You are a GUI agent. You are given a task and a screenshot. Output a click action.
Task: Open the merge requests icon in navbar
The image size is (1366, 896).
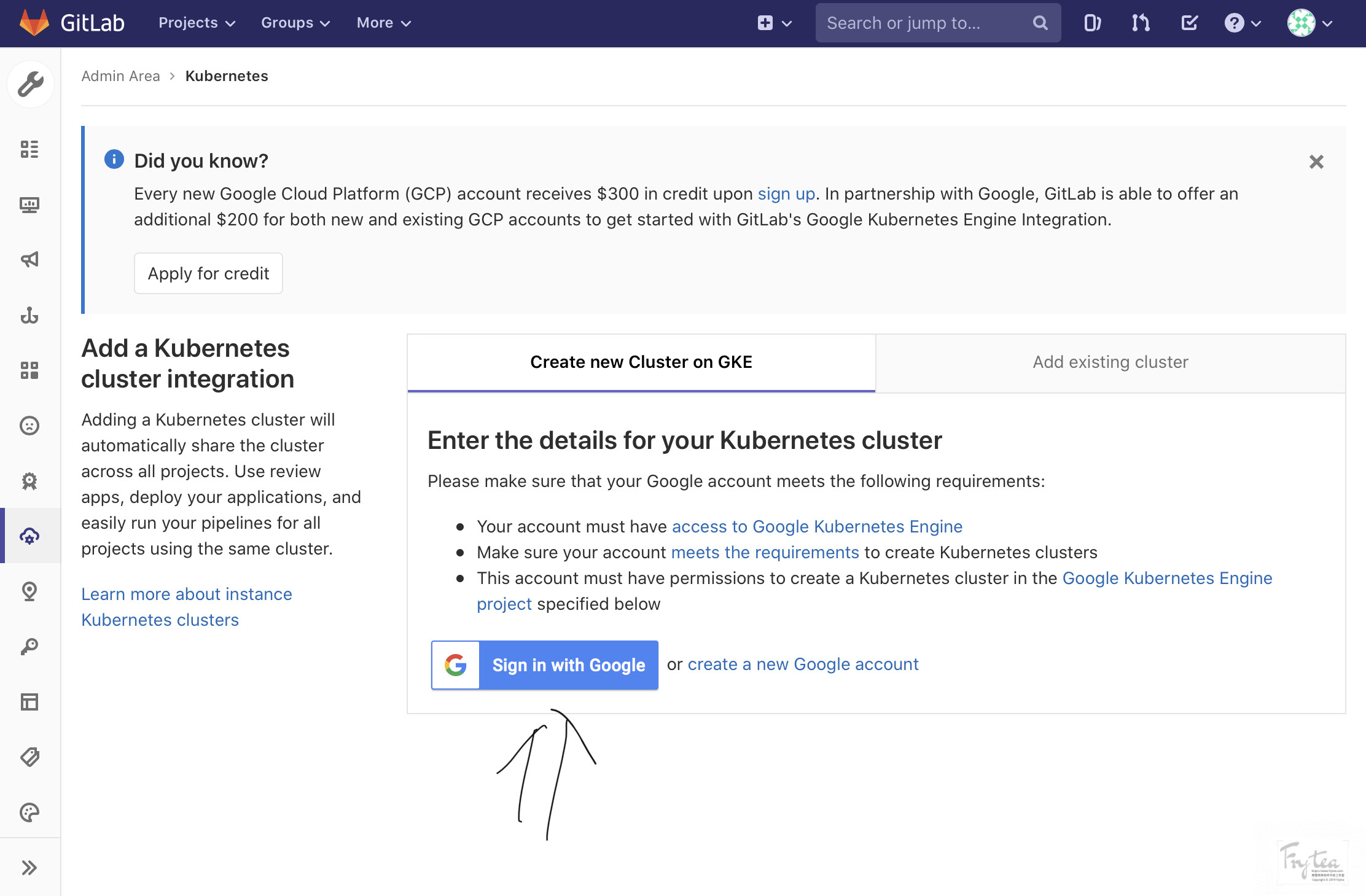tap(1140, 23)
